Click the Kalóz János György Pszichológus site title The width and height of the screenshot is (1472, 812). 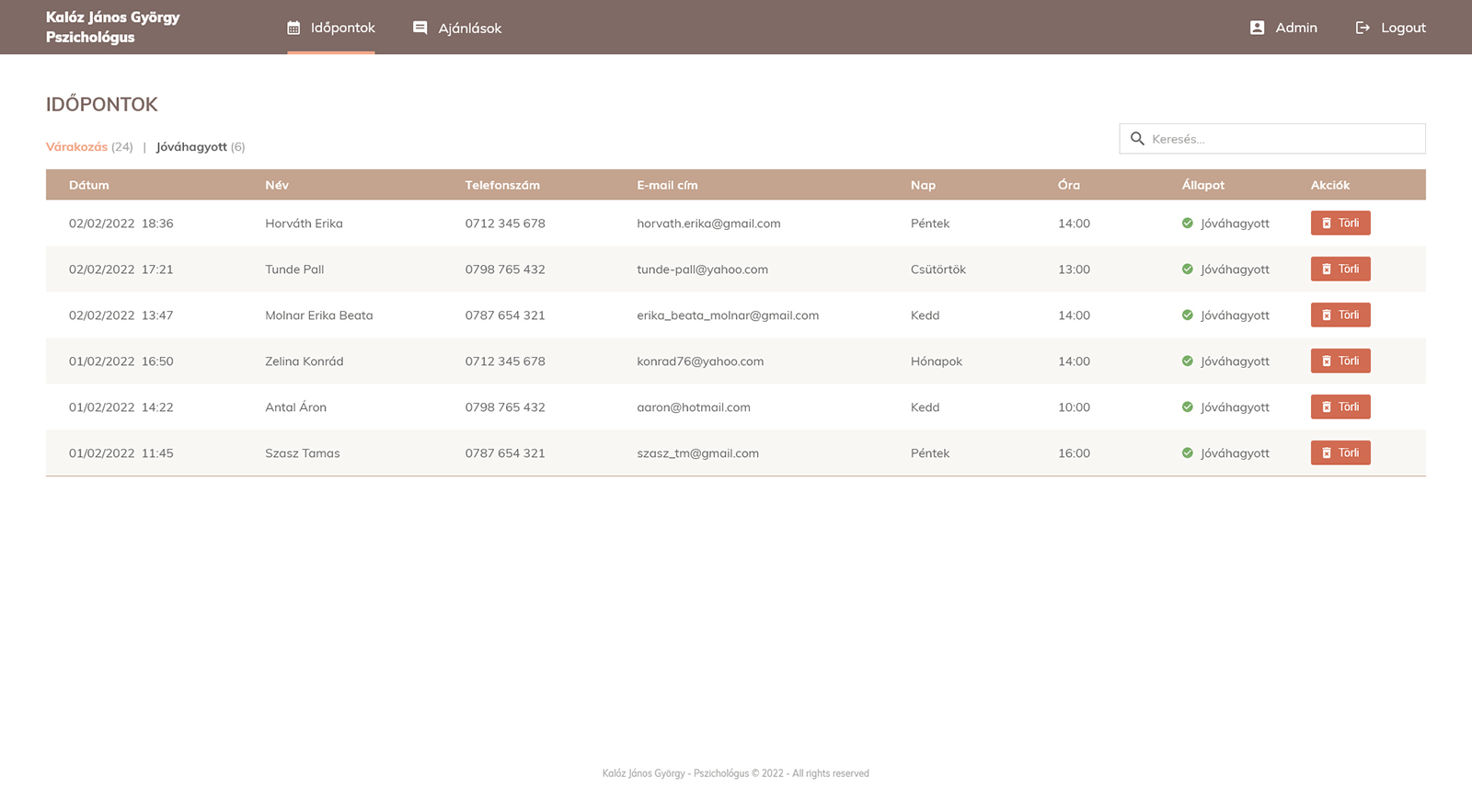pos(113,28)
